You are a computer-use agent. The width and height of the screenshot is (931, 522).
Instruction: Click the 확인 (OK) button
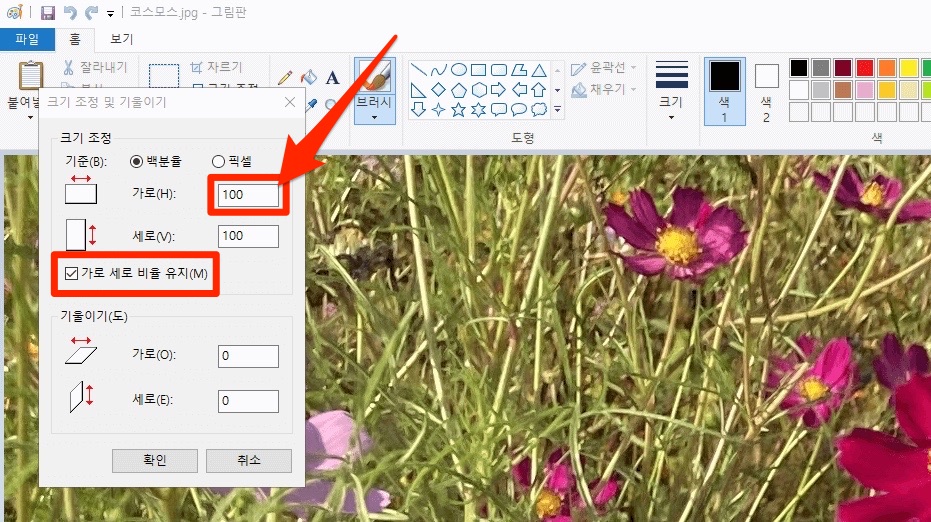point(155,460)
